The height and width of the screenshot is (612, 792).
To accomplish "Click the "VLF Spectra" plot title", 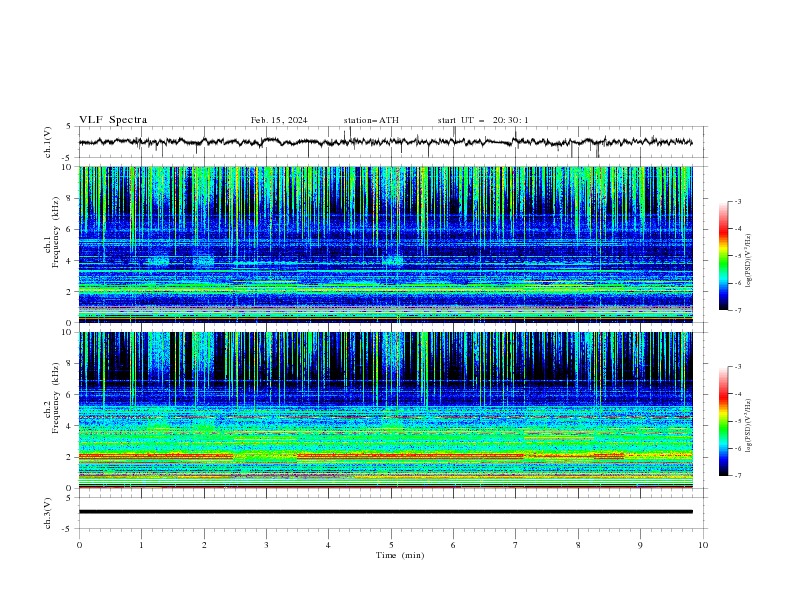I will pyautogui.click(x=113, y=120).
